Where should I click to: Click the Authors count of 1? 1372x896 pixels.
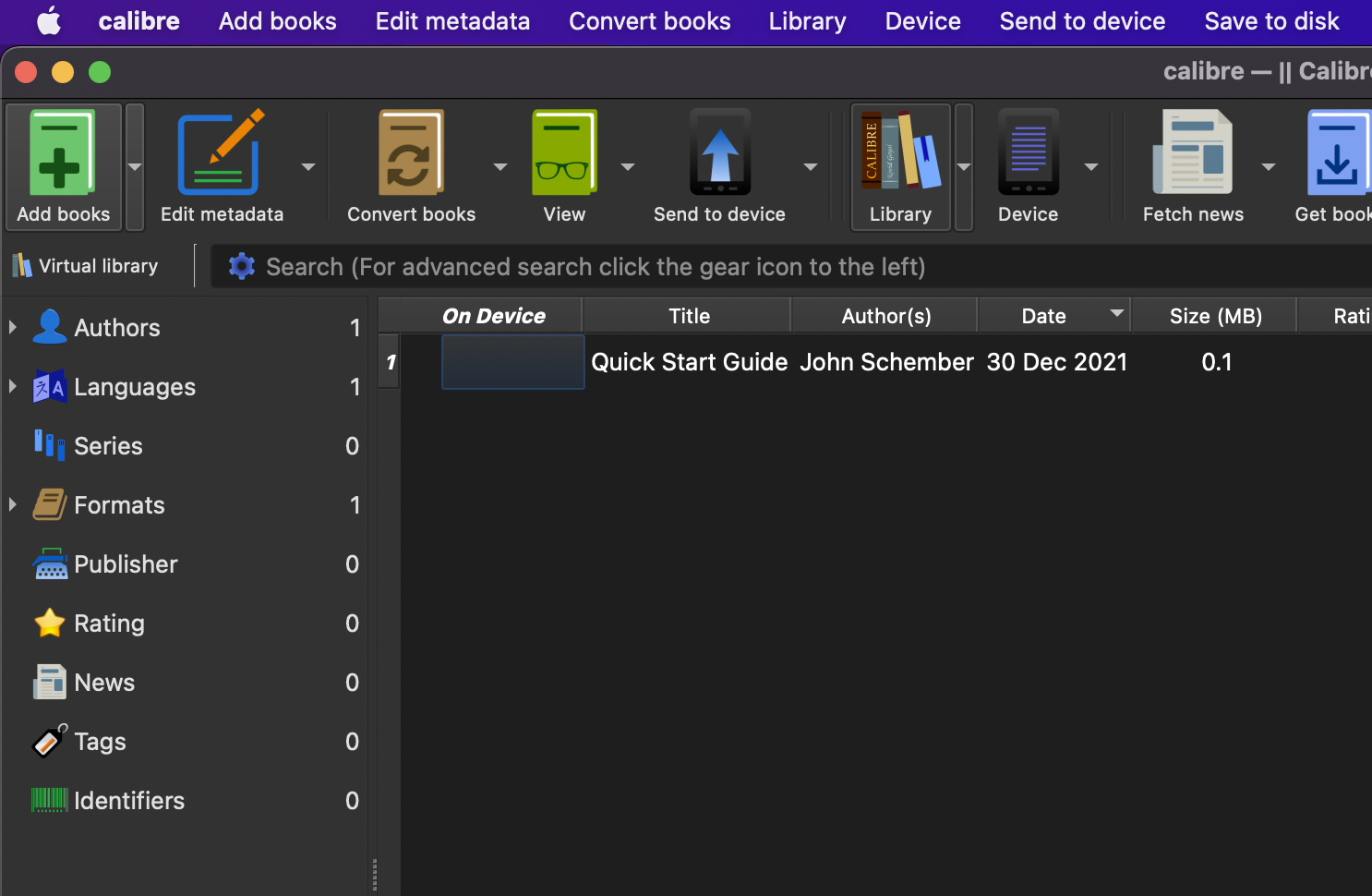pos(355,328)
